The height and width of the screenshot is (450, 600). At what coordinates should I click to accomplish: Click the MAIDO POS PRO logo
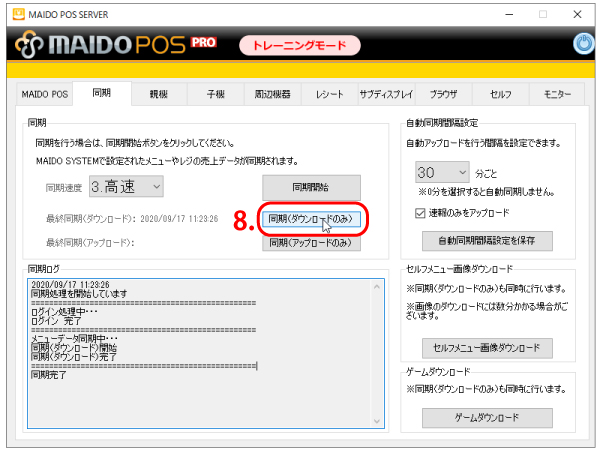click(116, 44)
